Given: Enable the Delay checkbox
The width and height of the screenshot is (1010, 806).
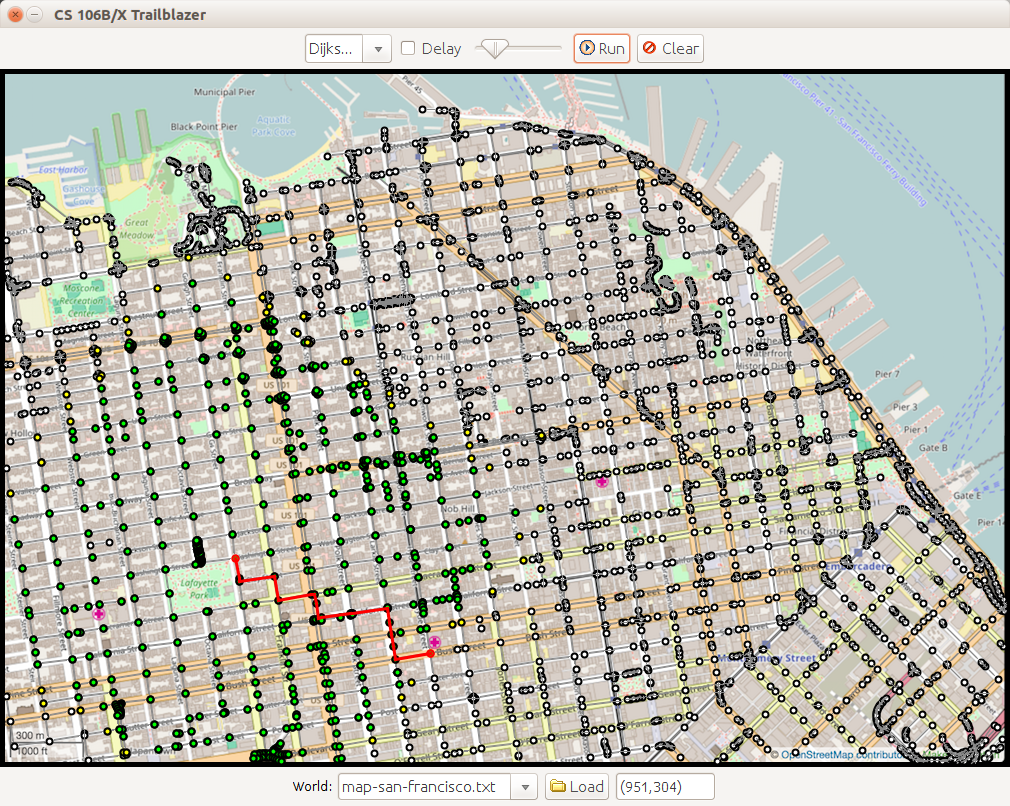Looking at the screenshot, I should click(x=409, y=48).
